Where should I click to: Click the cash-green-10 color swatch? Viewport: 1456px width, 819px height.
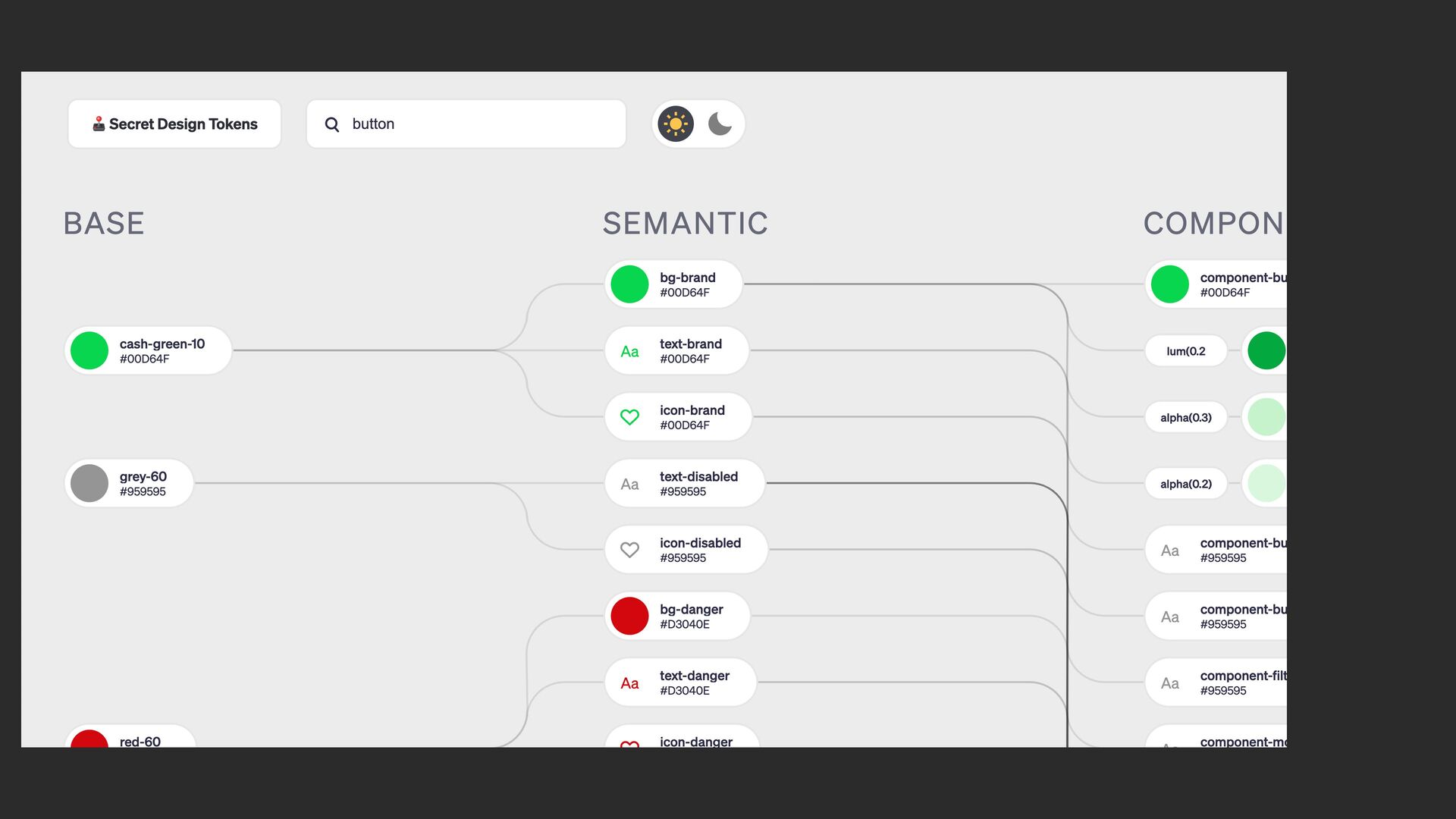click(x=89, y=351)
